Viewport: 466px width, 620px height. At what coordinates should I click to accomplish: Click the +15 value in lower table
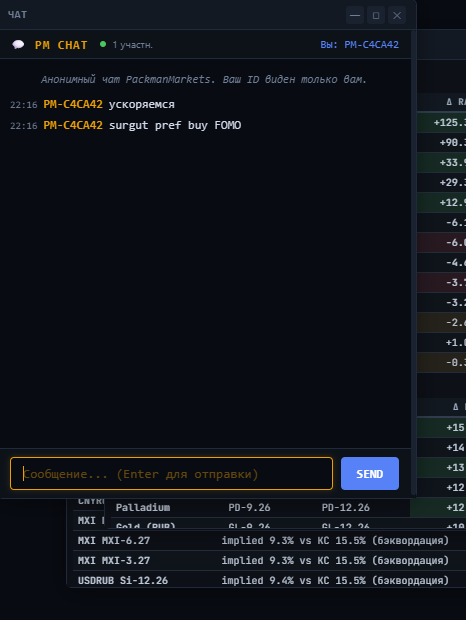[455, 427]
